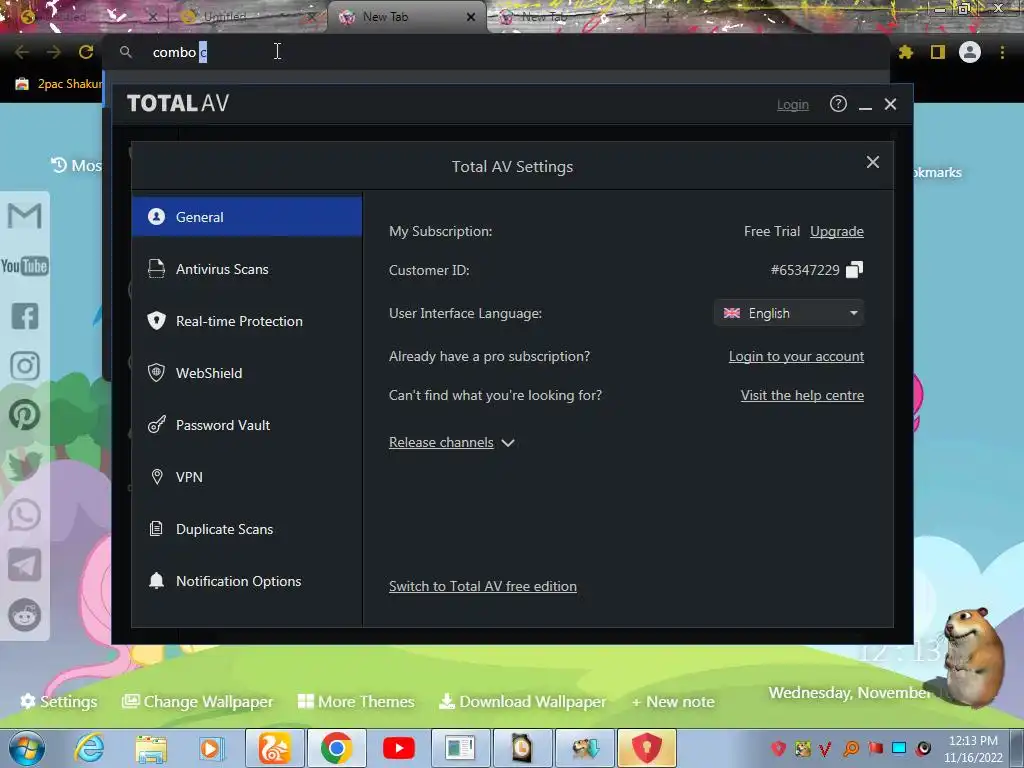Close the Total AV Settings dialog
Viewport: 1024px width, 768px height.
872,162
